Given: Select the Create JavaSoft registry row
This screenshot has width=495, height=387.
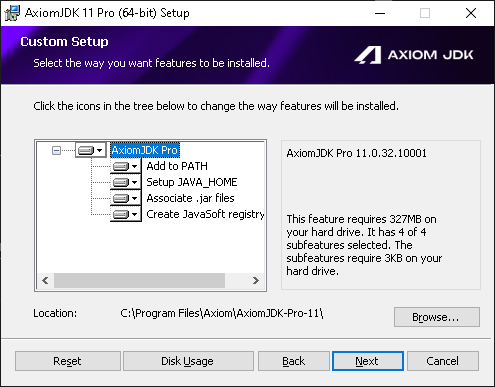Looking at the screenshot, I should coord(205,214).
